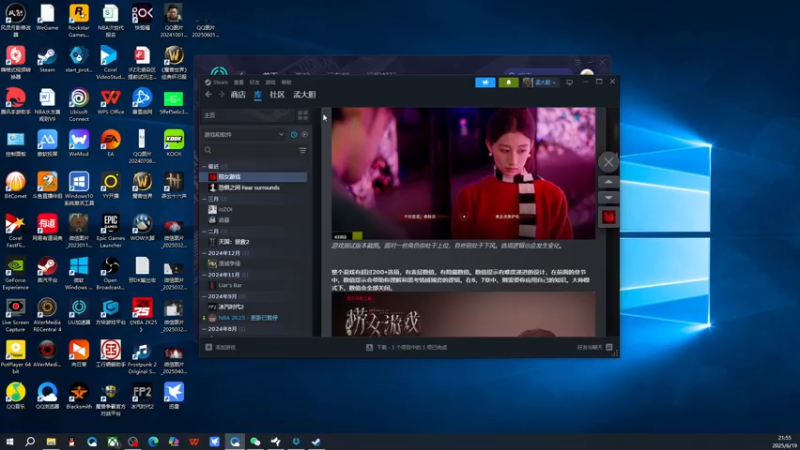Open the 游戏和软件 filter dropdown

pos(244,135)
